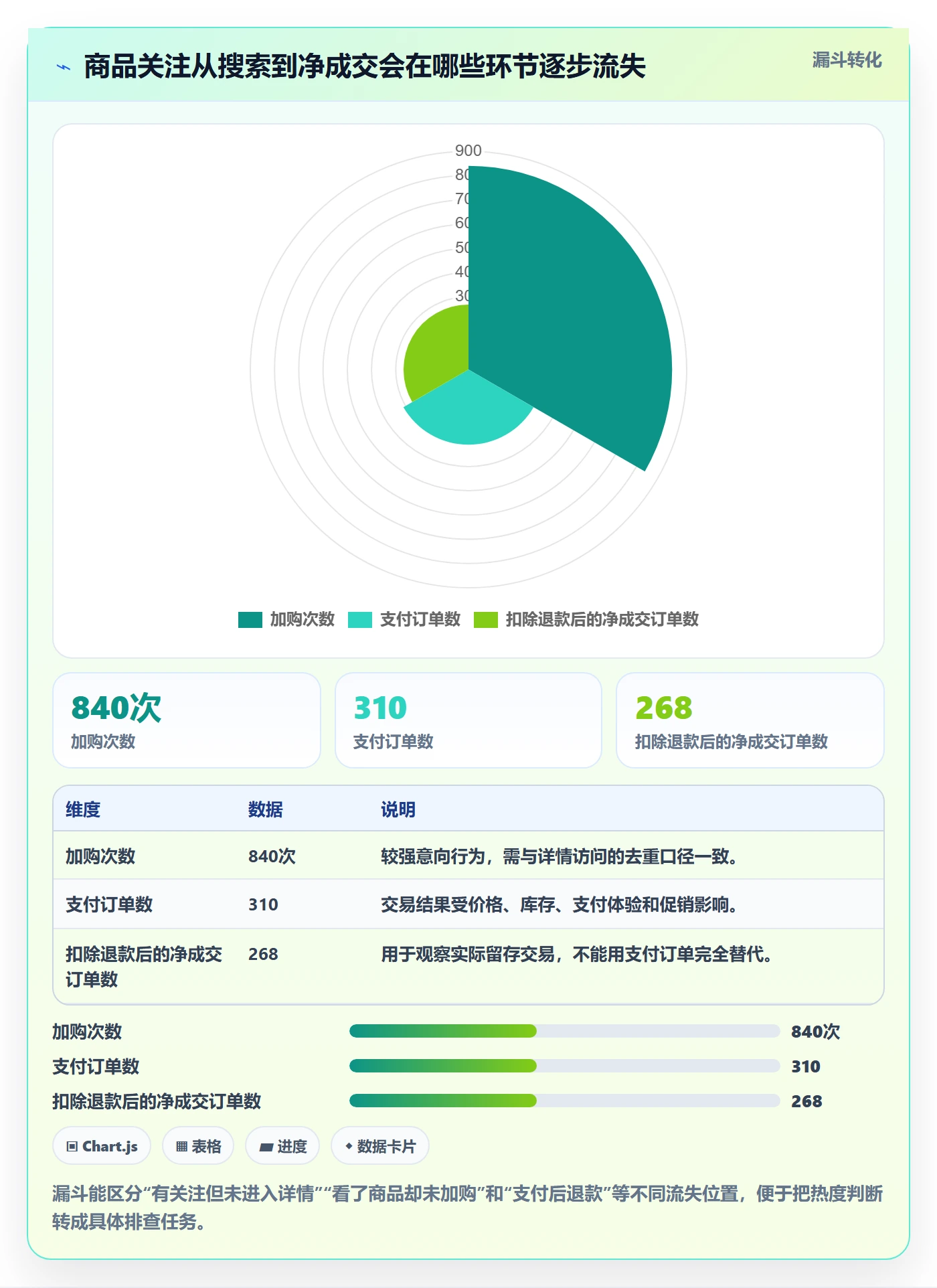Select the 表格 tag
Viewport: 937px width, 1288px height.
click(x=198, y=1146)
